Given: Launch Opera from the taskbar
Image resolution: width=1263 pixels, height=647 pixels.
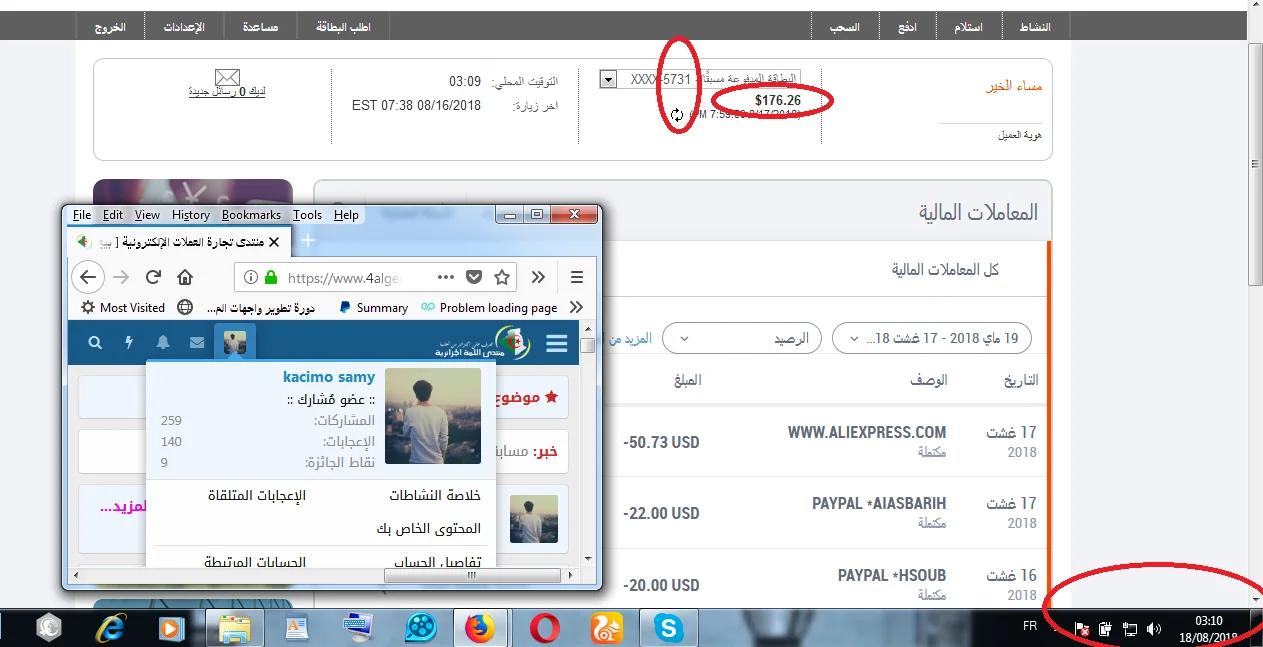Looking at the screenshot, I should tap(545, 628).
